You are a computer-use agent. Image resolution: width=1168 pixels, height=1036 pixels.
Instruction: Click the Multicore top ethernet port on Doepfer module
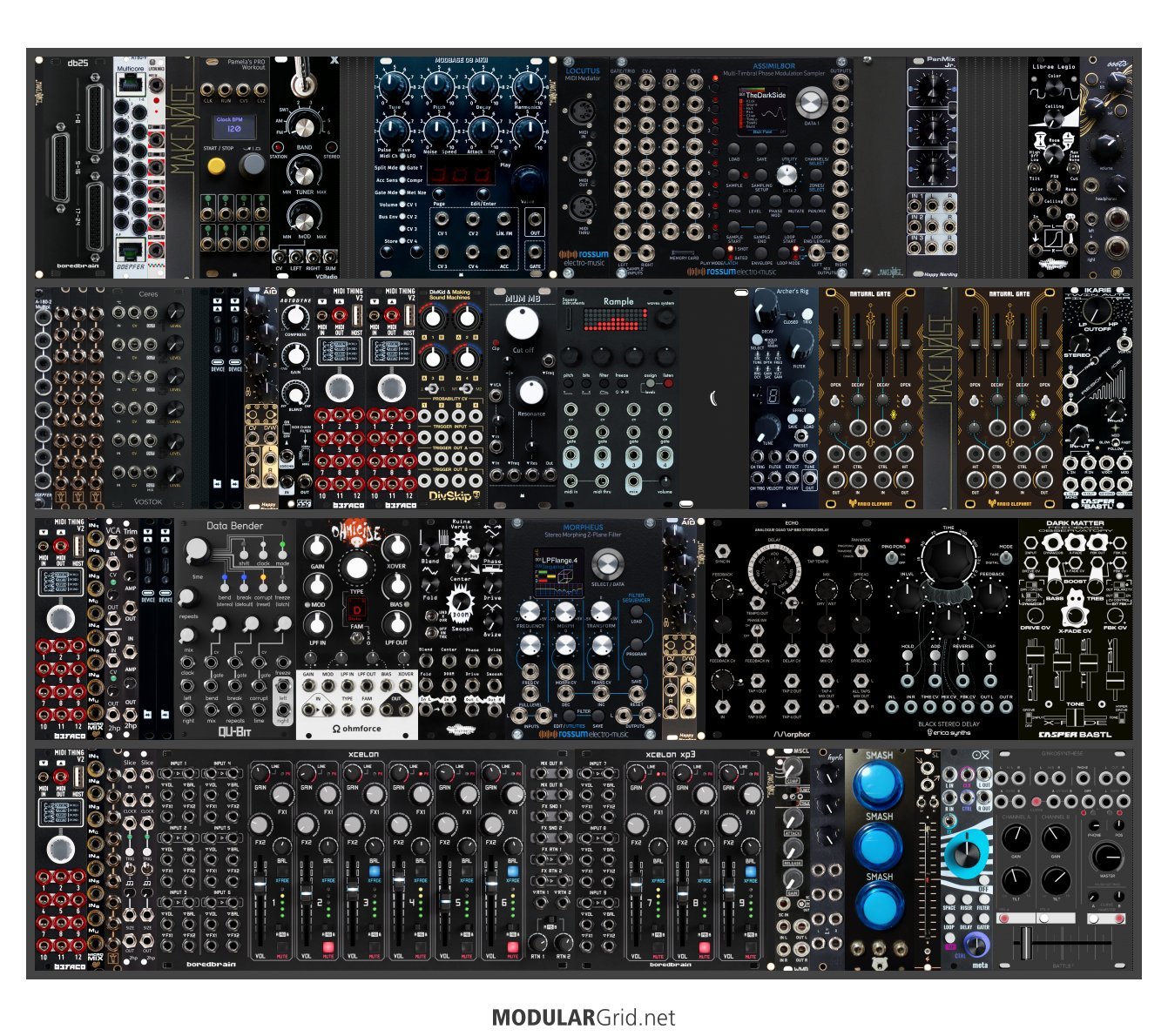tap(131, 84)
